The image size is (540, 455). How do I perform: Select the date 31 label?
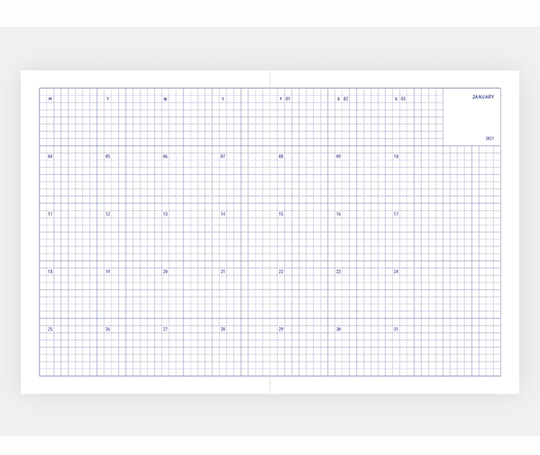(x=396, y=329)
